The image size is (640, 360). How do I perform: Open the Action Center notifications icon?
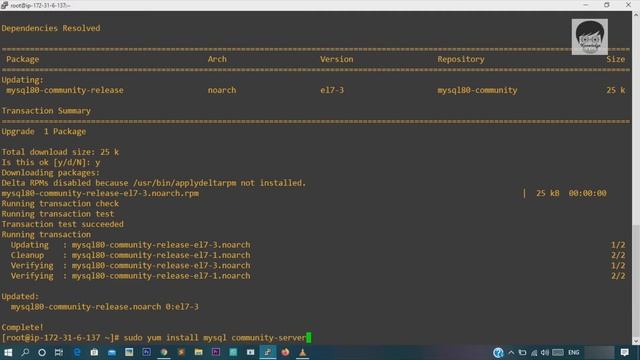tap(624, 353)
